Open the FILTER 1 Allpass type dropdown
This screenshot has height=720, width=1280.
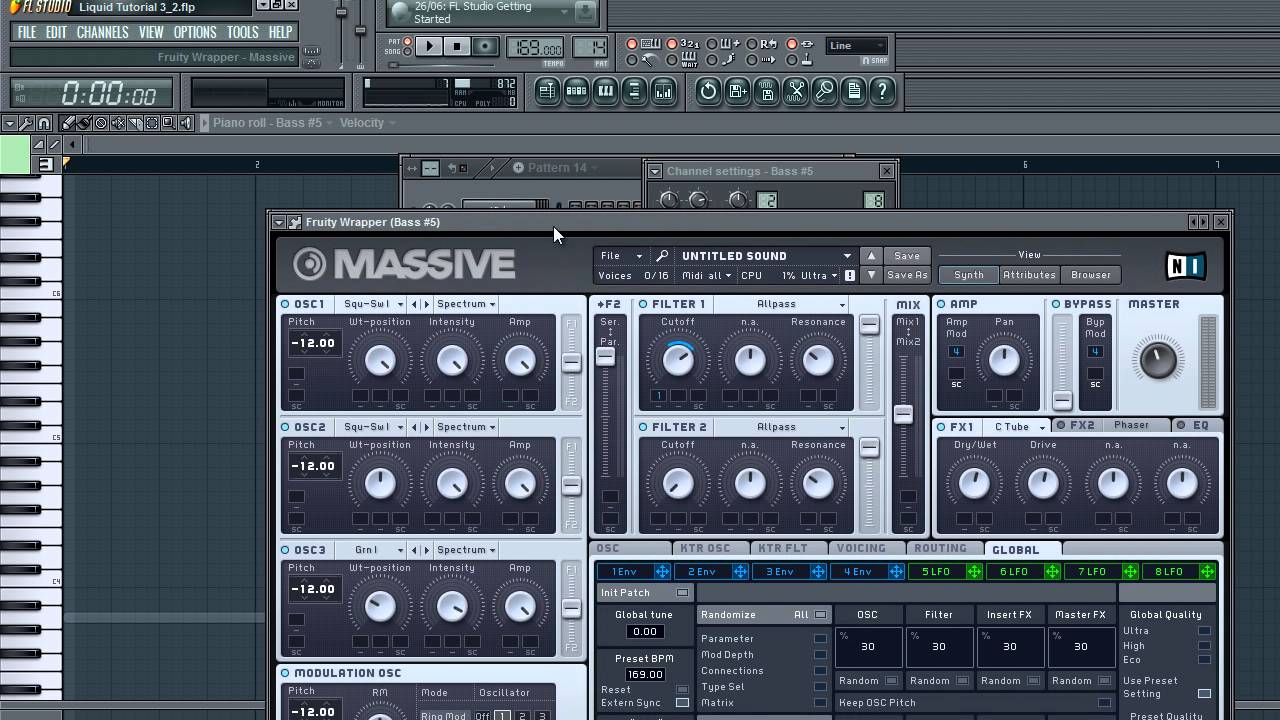781,304
